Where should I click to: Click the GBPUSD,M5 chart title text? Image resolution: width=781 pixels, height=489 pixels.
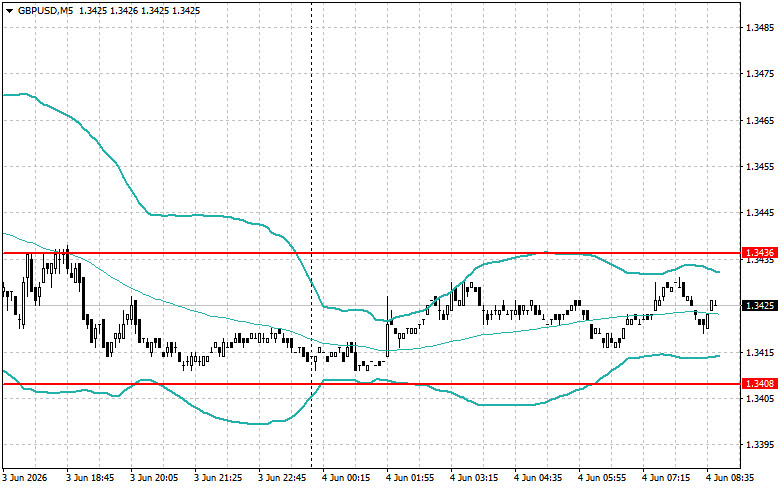pyautogui.click(x=43, y=10)
